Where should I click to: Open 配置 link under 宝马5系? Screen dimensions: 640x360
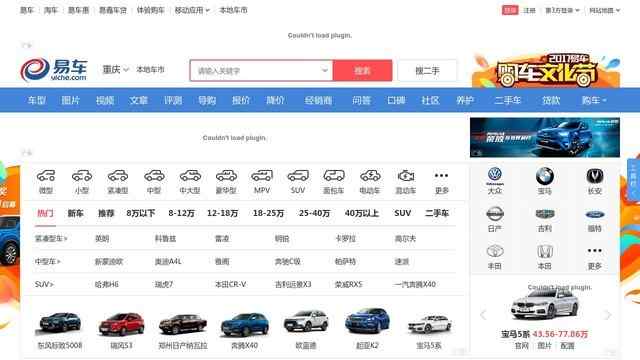click(x=567, y=346)
